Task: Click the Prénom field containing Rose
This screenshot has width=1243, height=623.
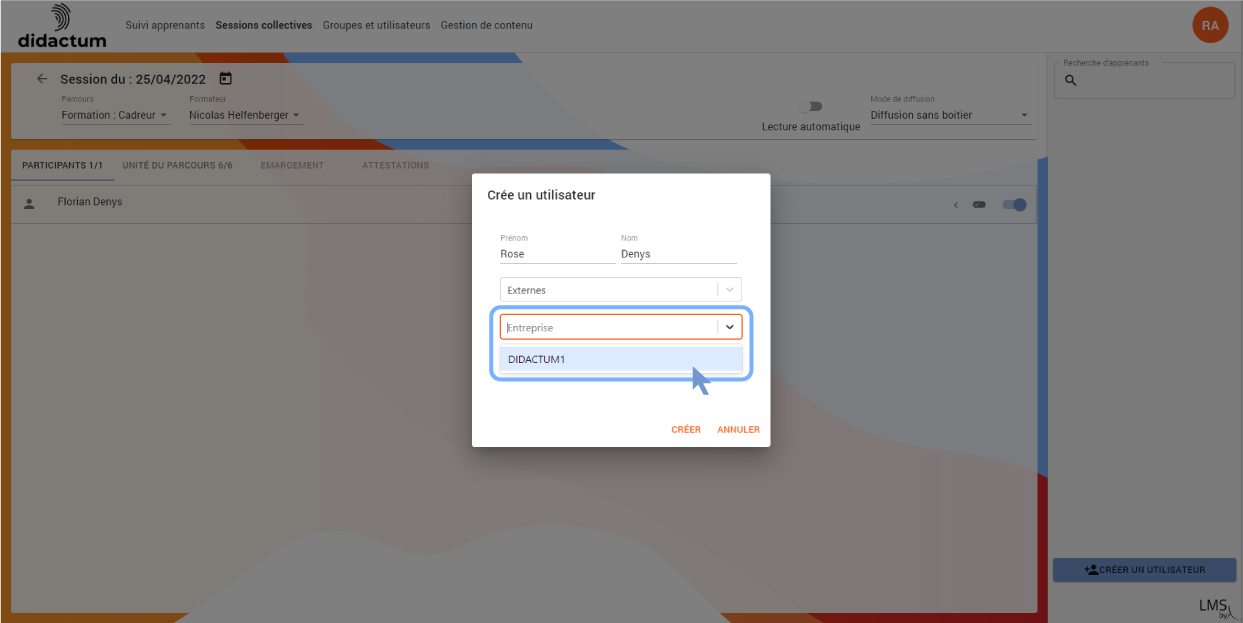Action: (x=556, y=254)
